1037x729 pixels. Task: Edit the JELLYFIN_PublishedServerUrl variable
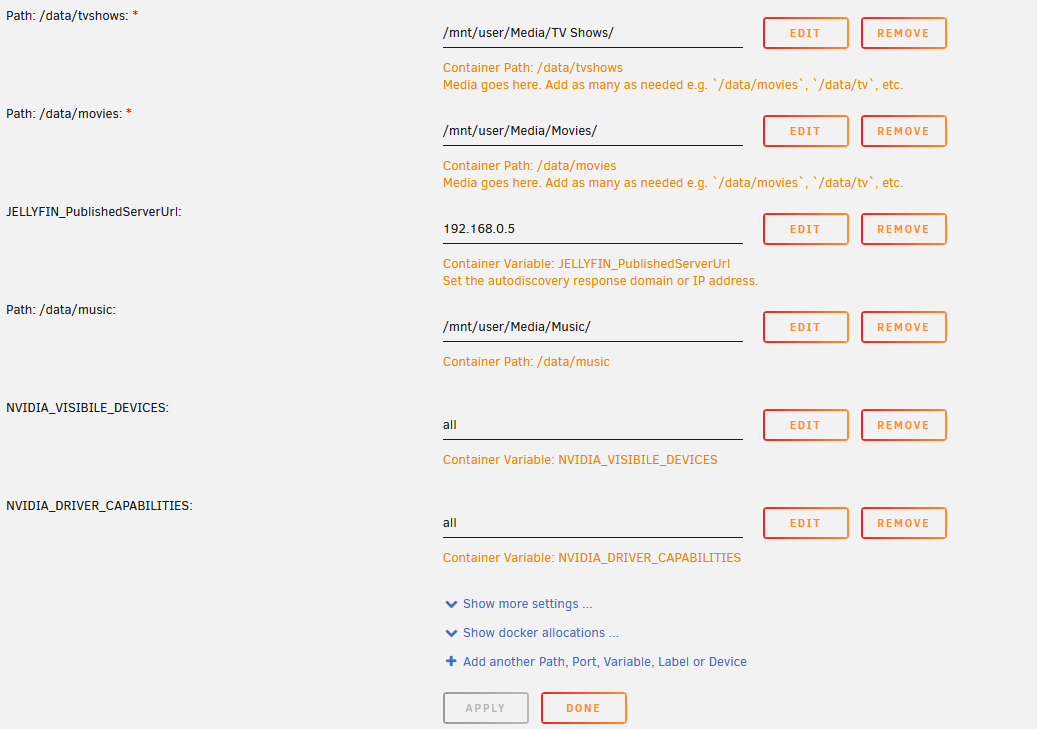(805, 229)
